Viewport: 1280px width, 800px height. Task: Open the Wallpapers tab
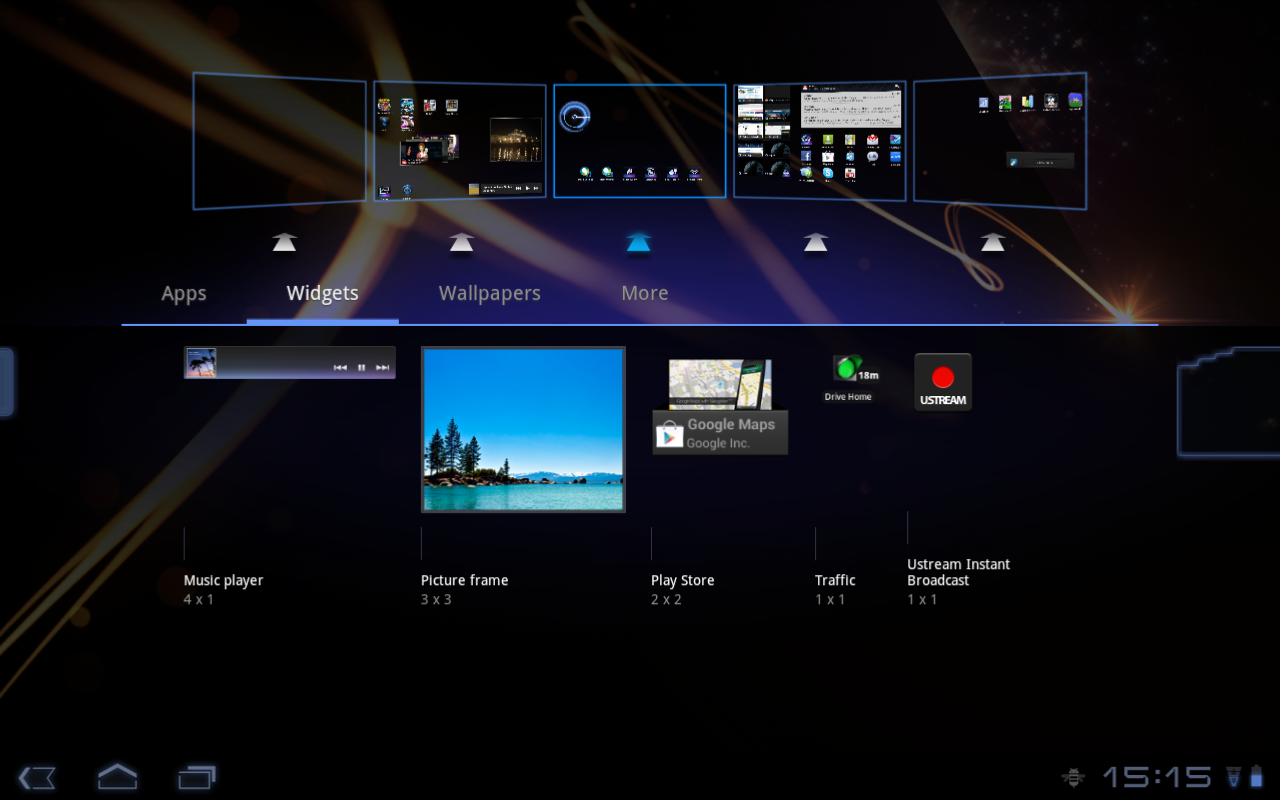(x=489, y=293)
